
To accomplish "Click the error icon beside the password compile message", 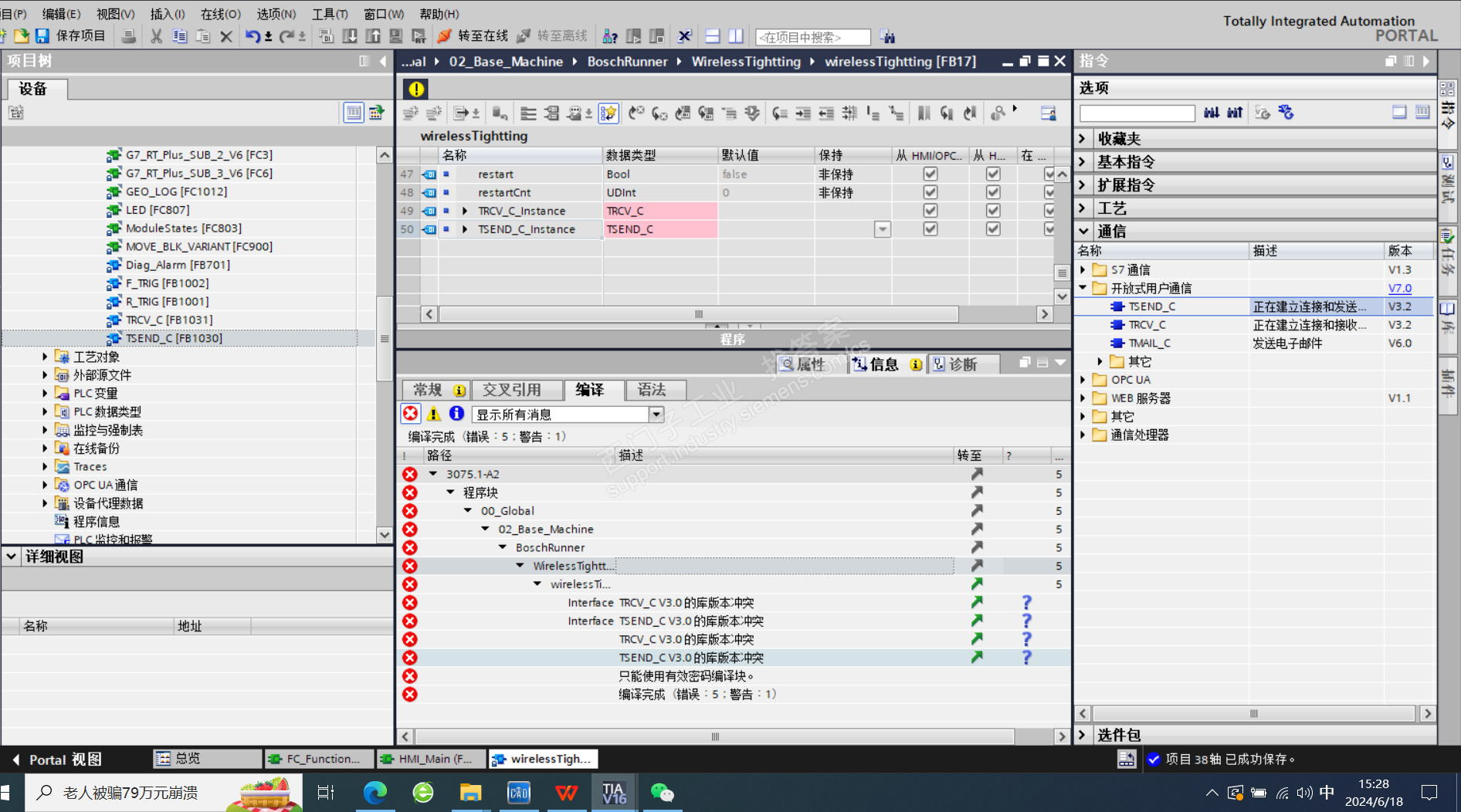I will coord(410,676).
